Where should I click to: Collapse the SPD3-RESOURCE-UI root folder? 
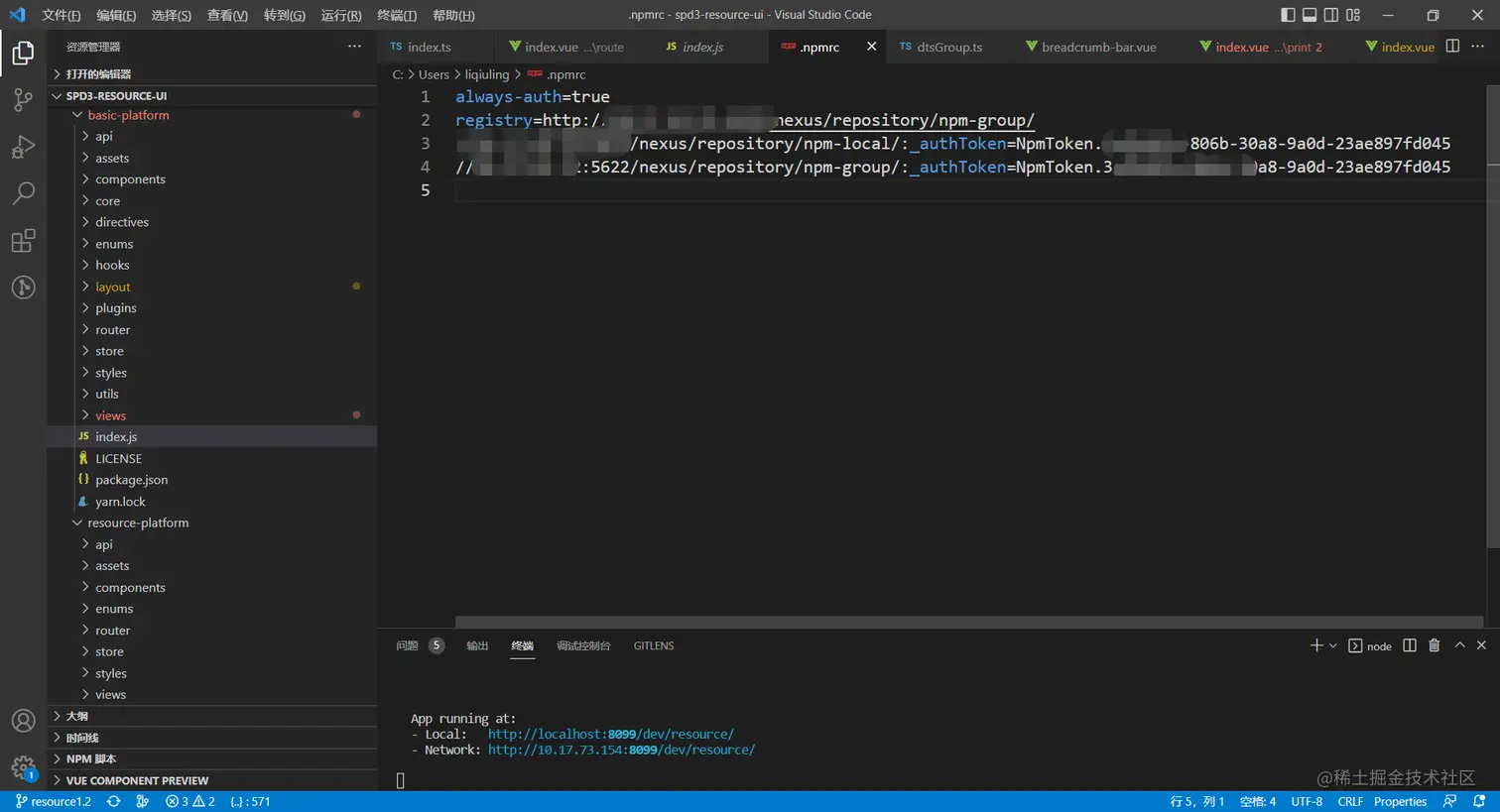(213, 96)
